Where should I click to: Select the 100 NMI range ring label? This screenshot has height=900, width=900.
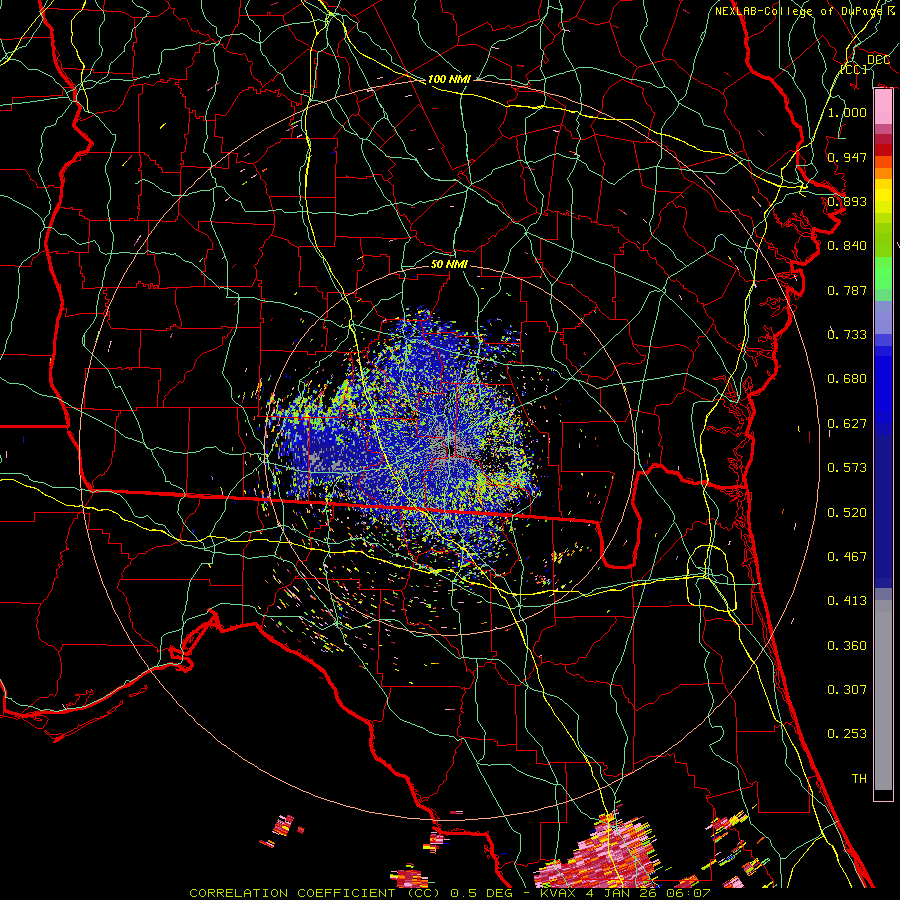point(448,79)
